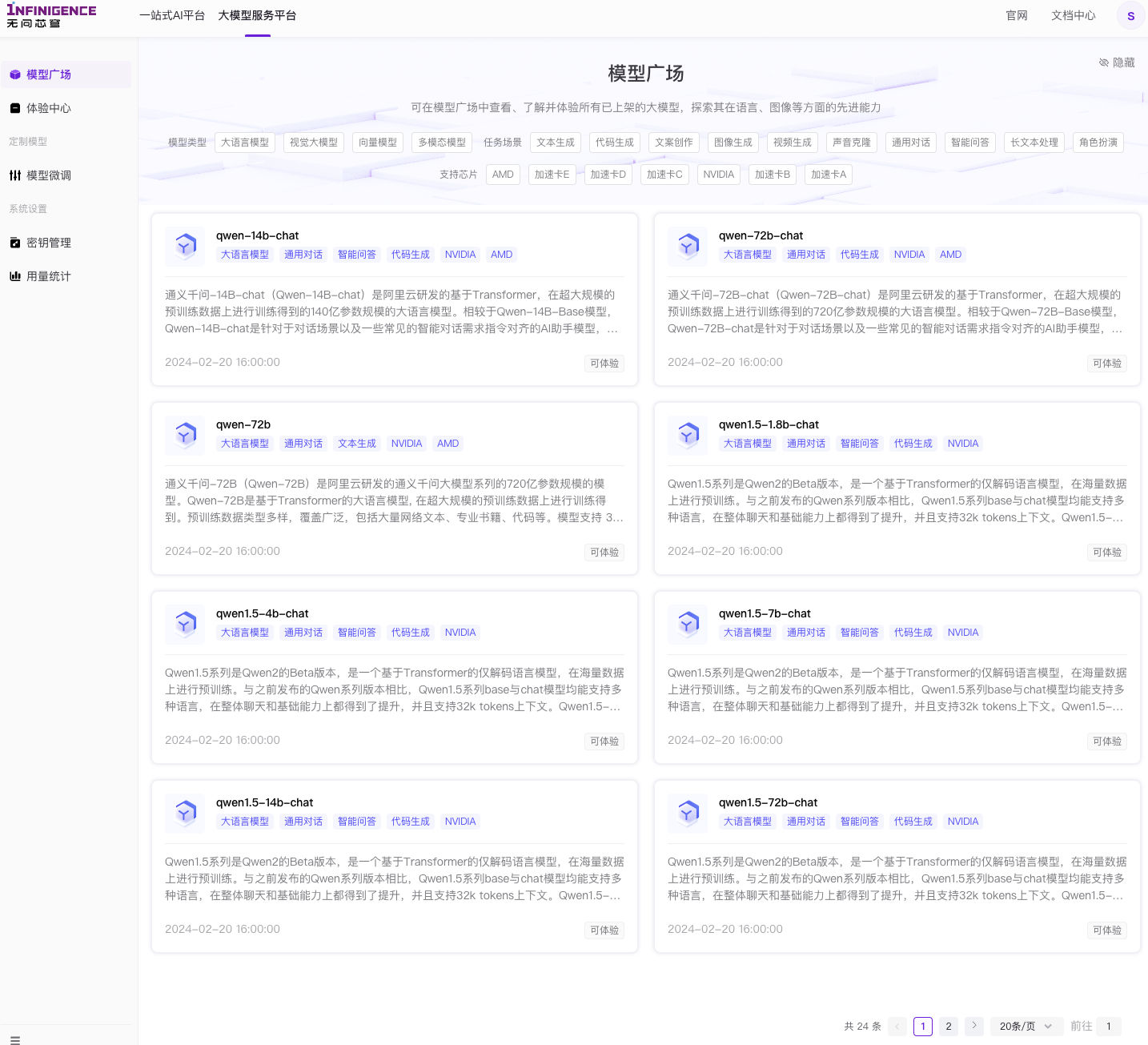Click 可体验 button on qwen-14b-chat card
1148x1045 pixels.
[604, 364]
